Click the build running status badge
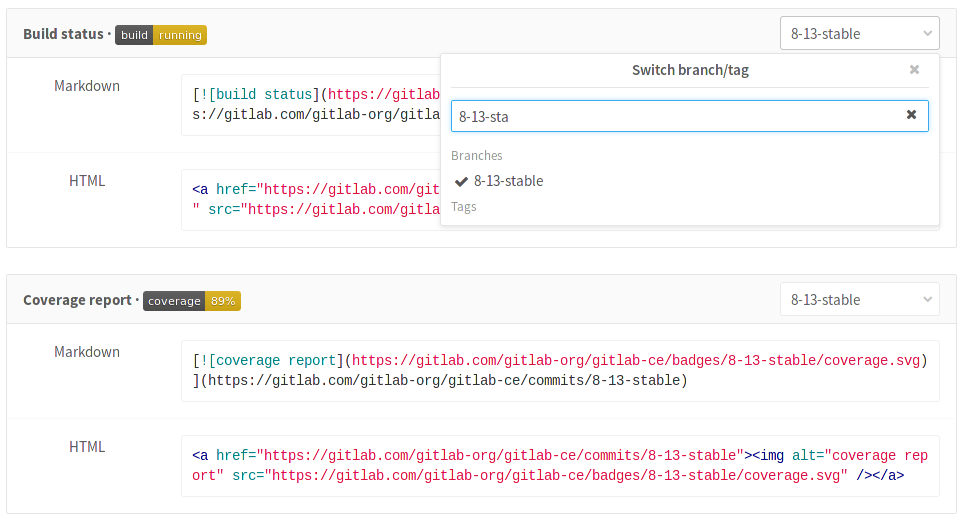The height and width of the screenshot is (523, 964). [161, 35]
